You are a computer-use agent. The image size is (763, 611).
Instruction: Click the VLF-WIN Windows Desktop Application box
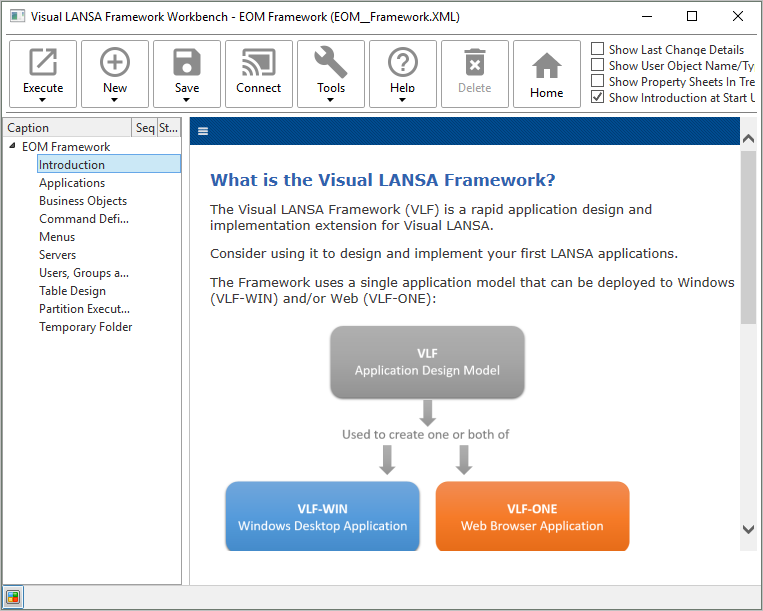[x=322, y=516]
